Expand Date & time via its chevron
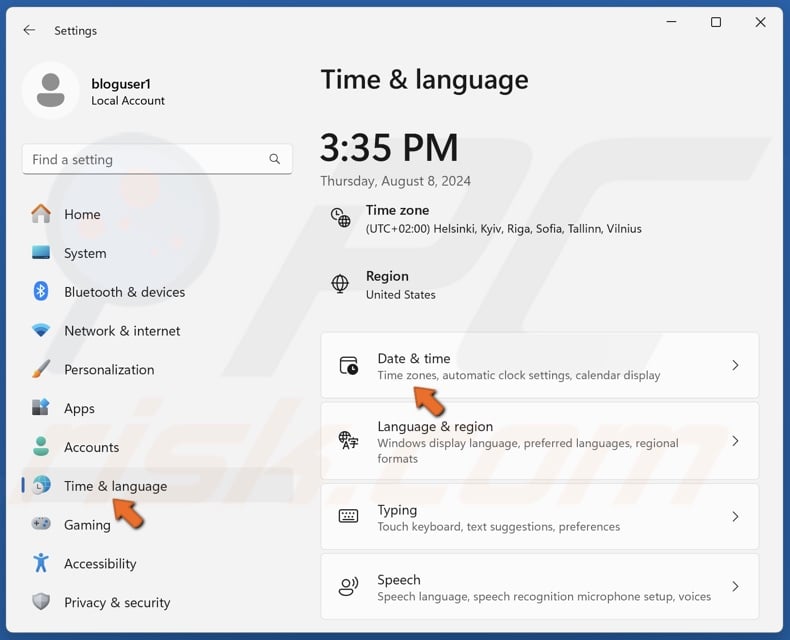Image resolution: width=790 pixels, height=640 pixels. tap(735, 365)
